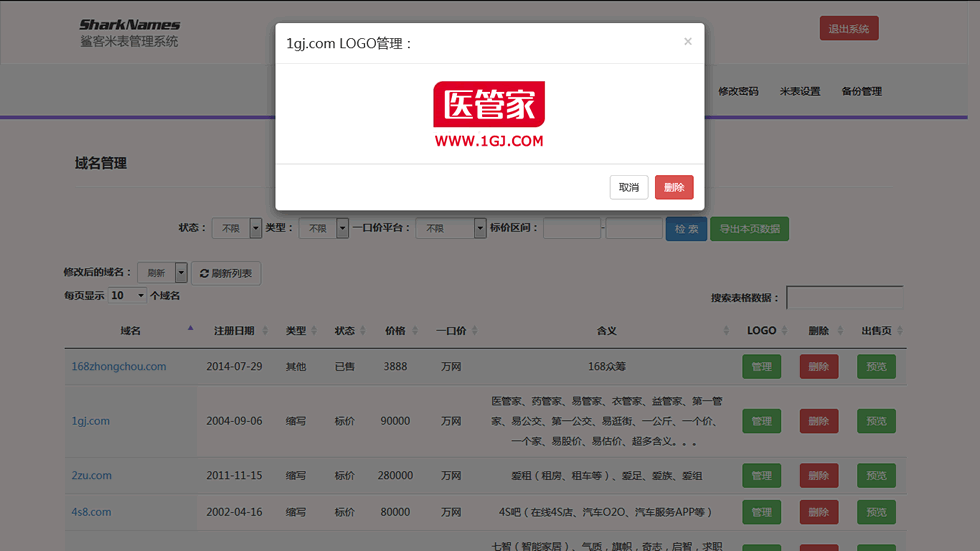Open the 米表设置 menu item
The width and height of the screenshot is (980, 551).
pos(799,91)
